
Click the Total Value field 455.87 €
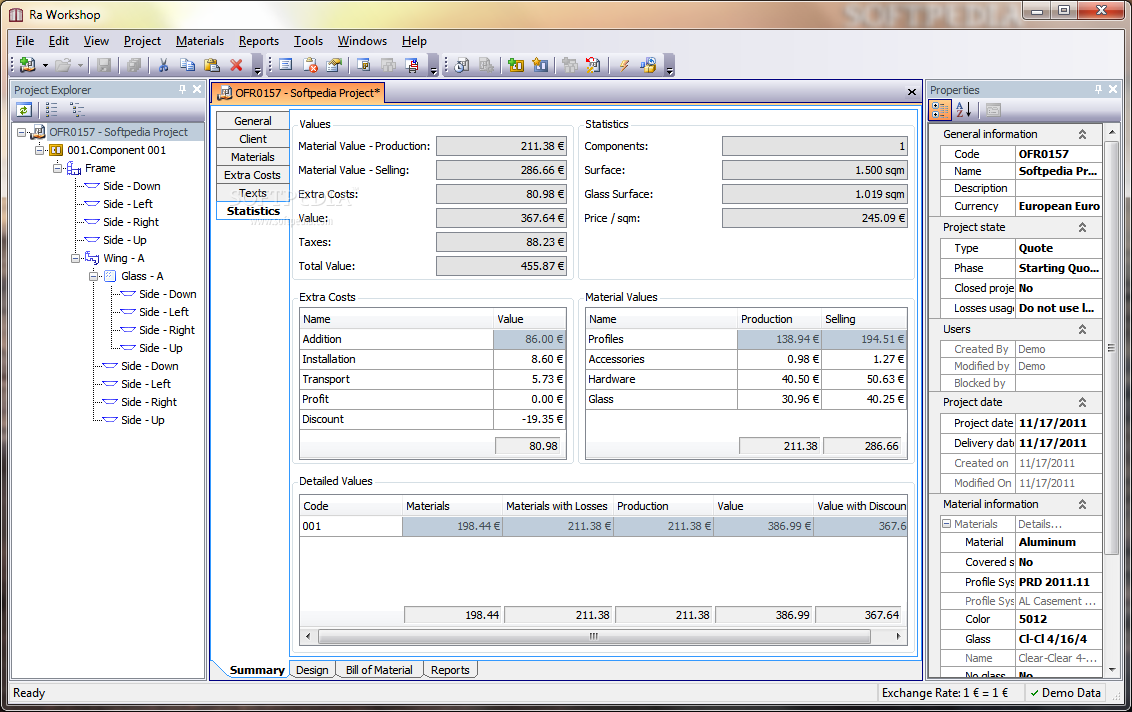pos(501,266)
